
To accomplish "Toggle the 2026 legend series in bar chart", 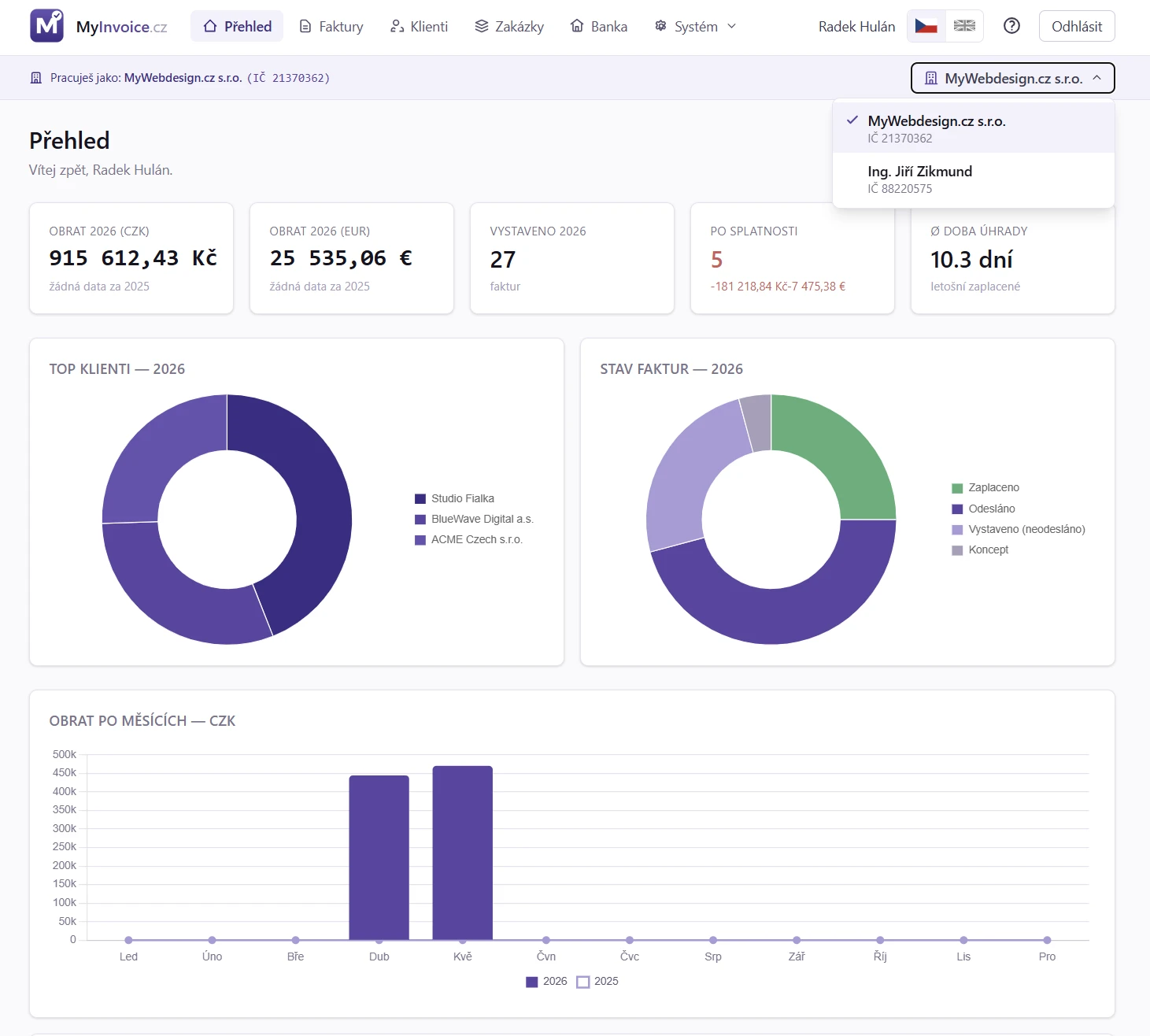I will click(546, 982).
